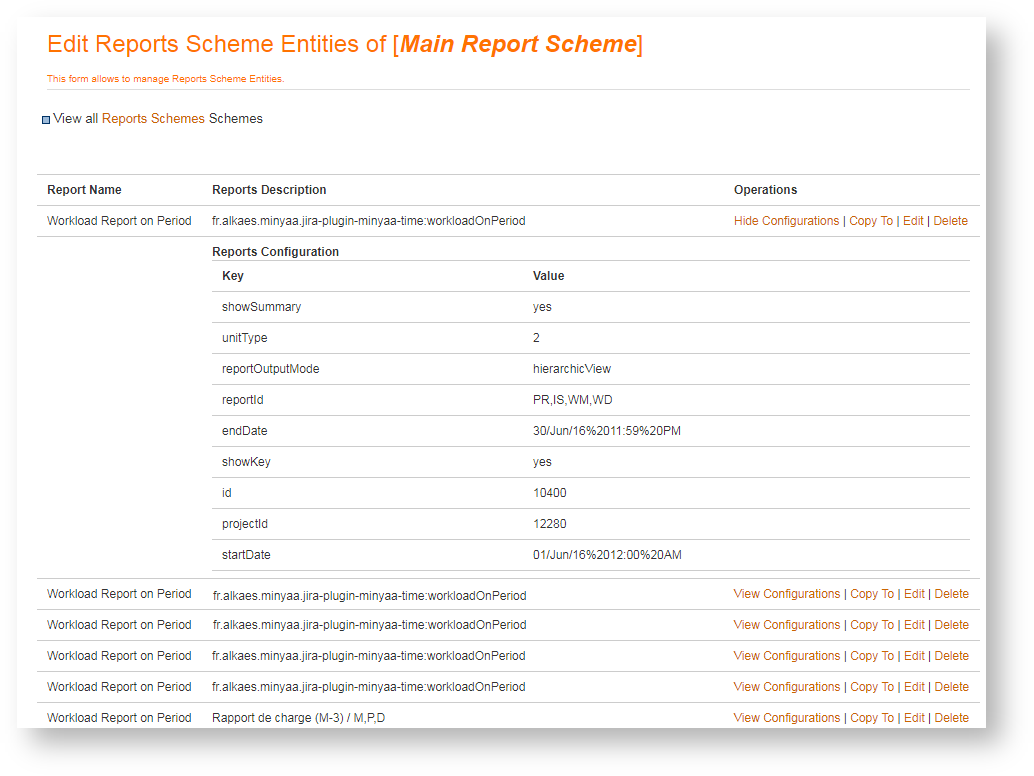Collapse details with Hide Configurations

786,221
